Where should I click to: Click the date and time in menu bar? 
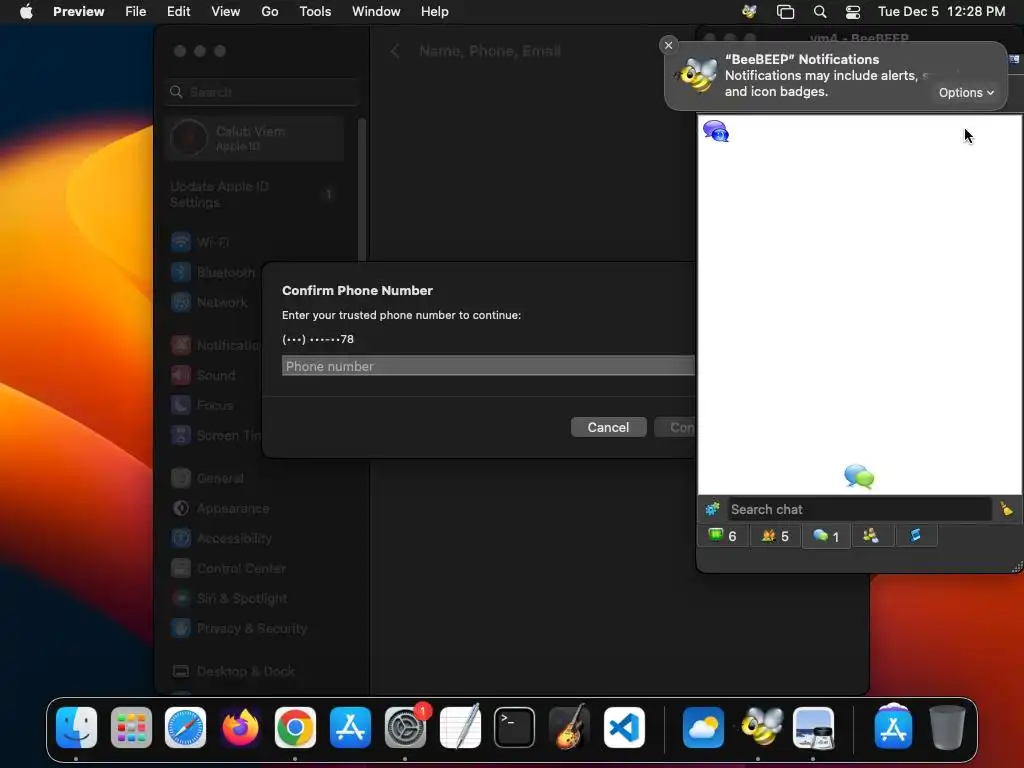942,12
